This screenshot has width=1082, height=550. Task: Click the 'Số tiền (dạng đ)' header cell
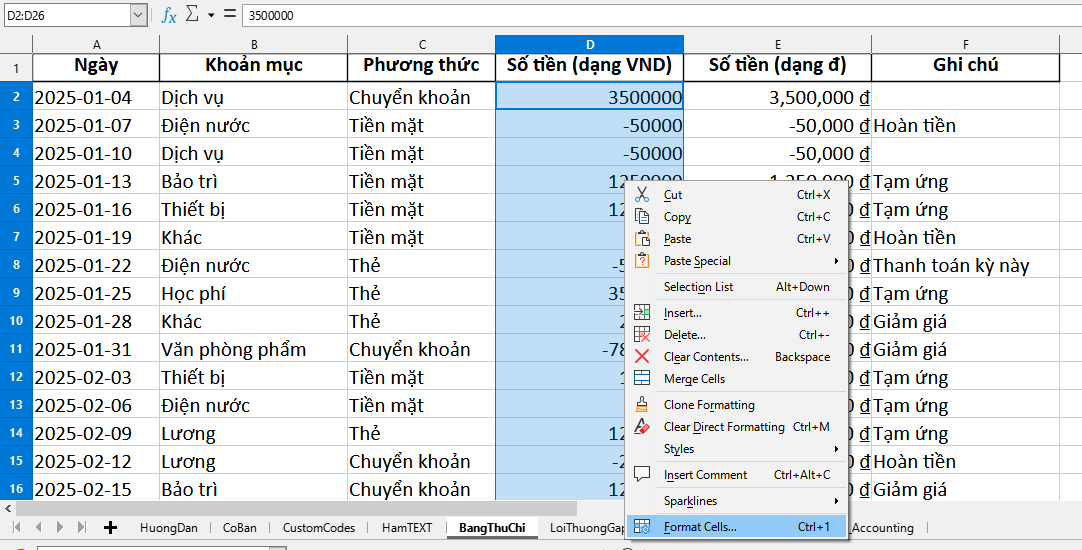point(778,68)
